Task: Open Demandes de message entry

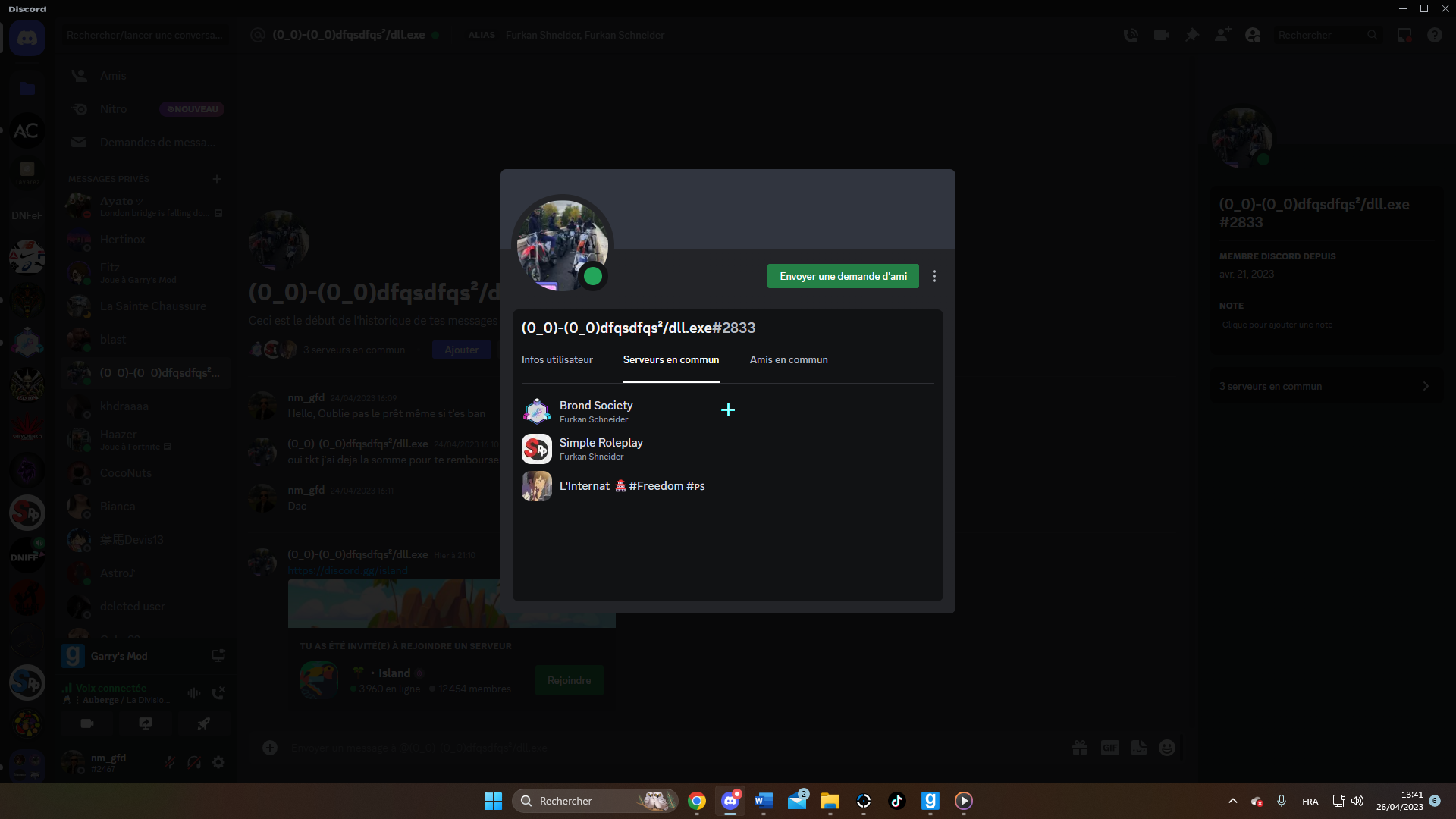Action: point(146,143)
